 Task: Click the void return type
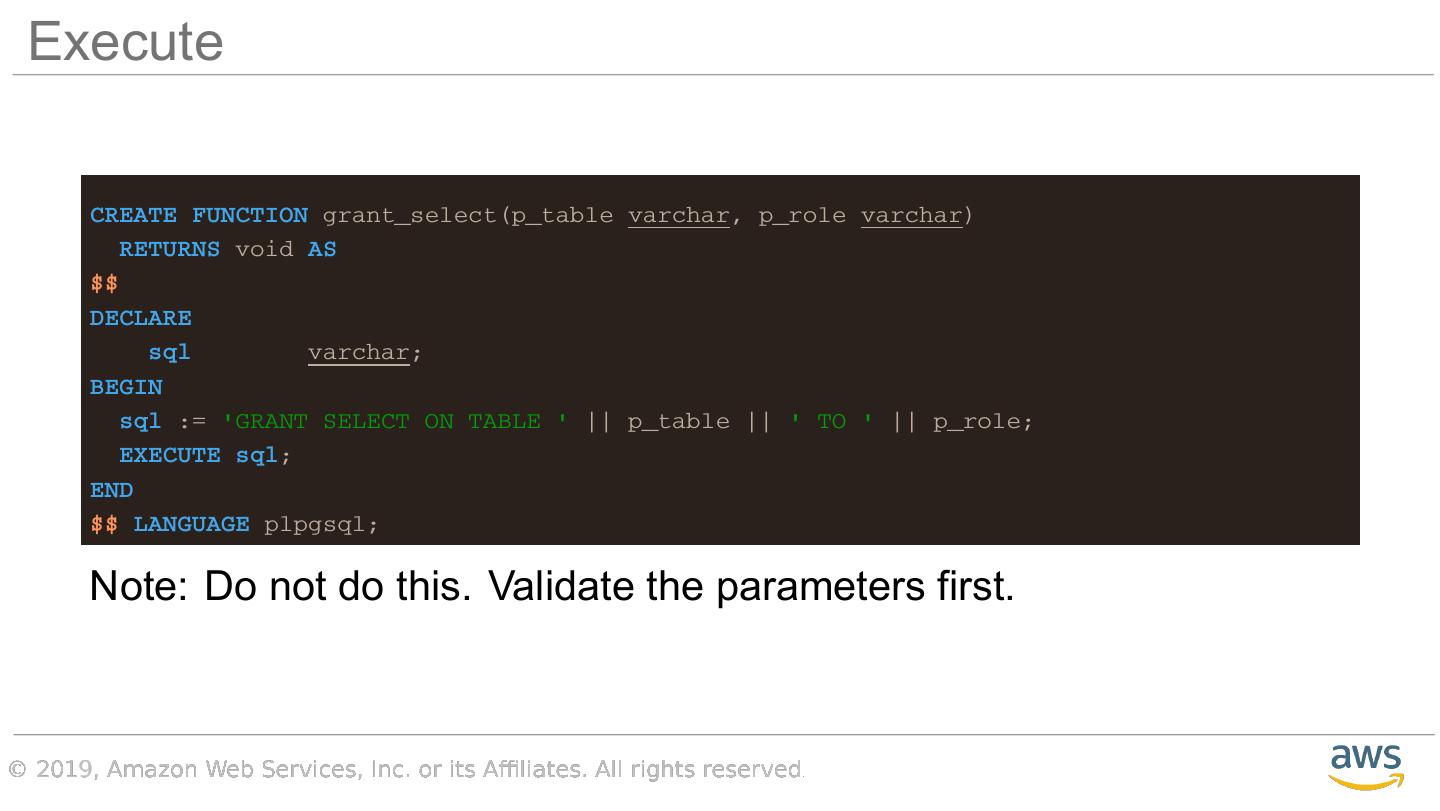click(x=264, y=250)
